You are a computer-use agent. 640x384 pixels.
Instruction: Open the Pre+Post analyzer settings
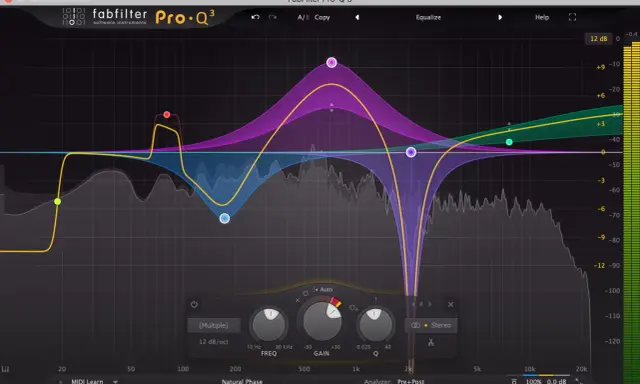[411, 381]
